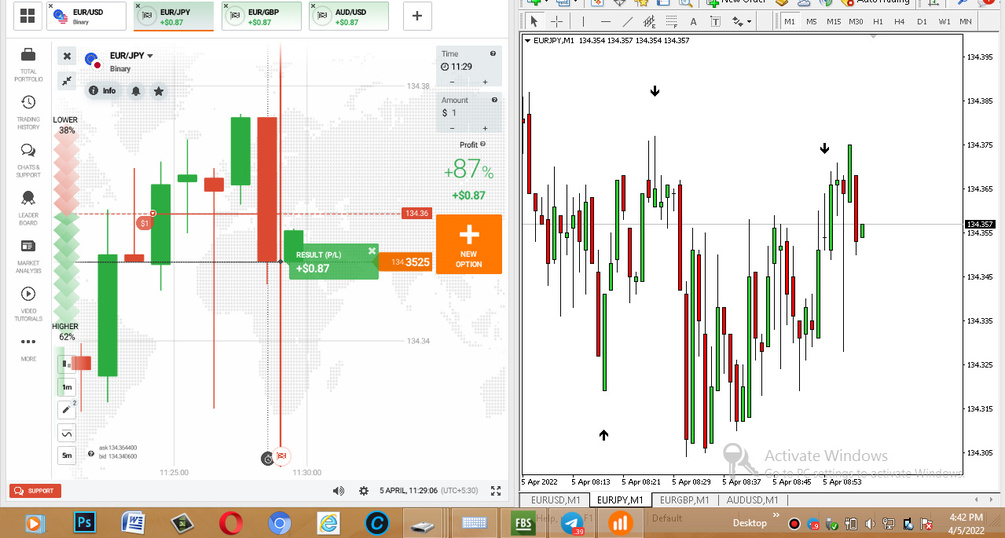Open Total Portfolio in the sidebar
1005x538 pixels.
coord(28,65)
